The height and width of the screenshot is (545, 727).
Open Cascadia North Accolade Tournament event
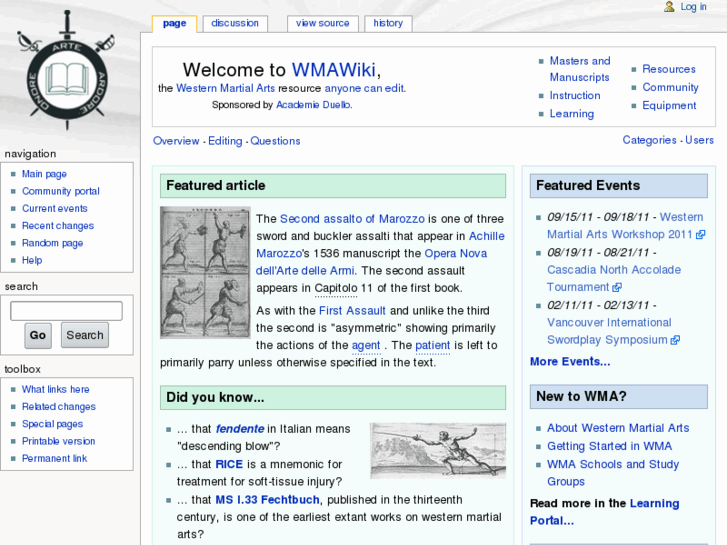coord(614,270)
